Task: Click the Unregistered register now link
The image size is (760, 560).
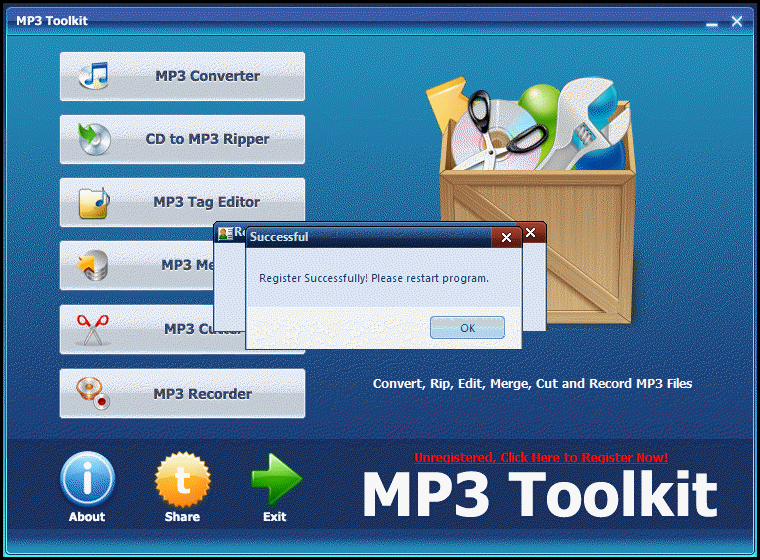Action: click(x=540, y=458)
